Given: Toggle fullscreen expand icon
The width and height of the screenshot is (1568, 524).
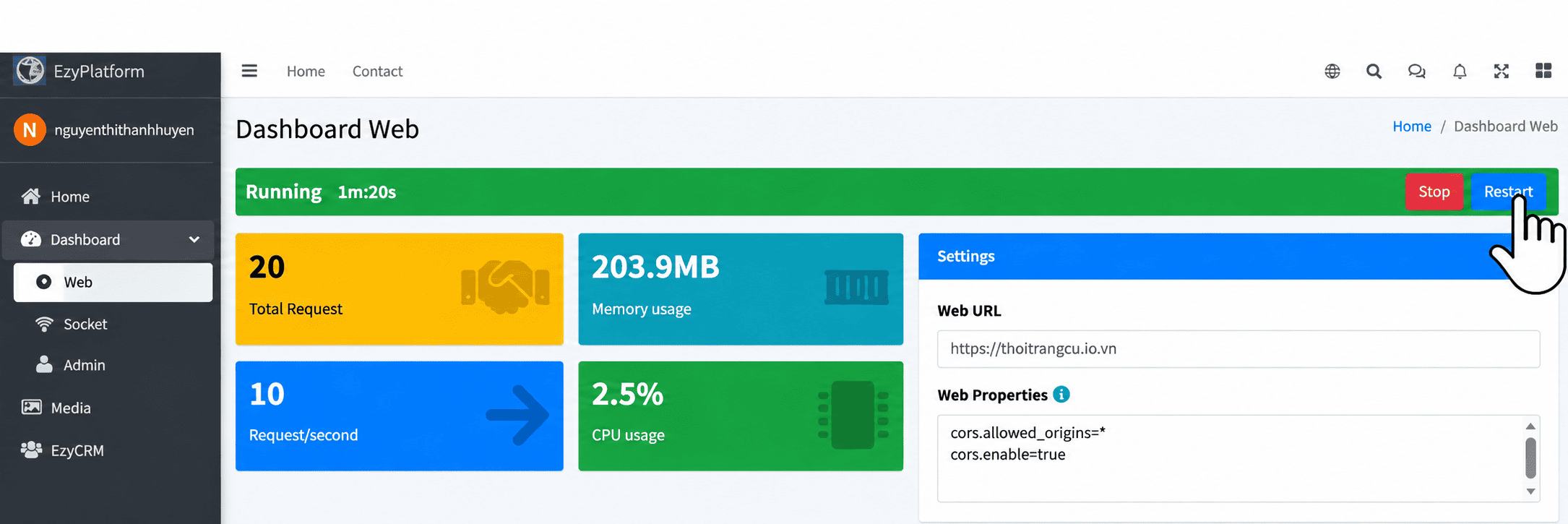Looking at the screenshot, I should [x=1502, y=71].
